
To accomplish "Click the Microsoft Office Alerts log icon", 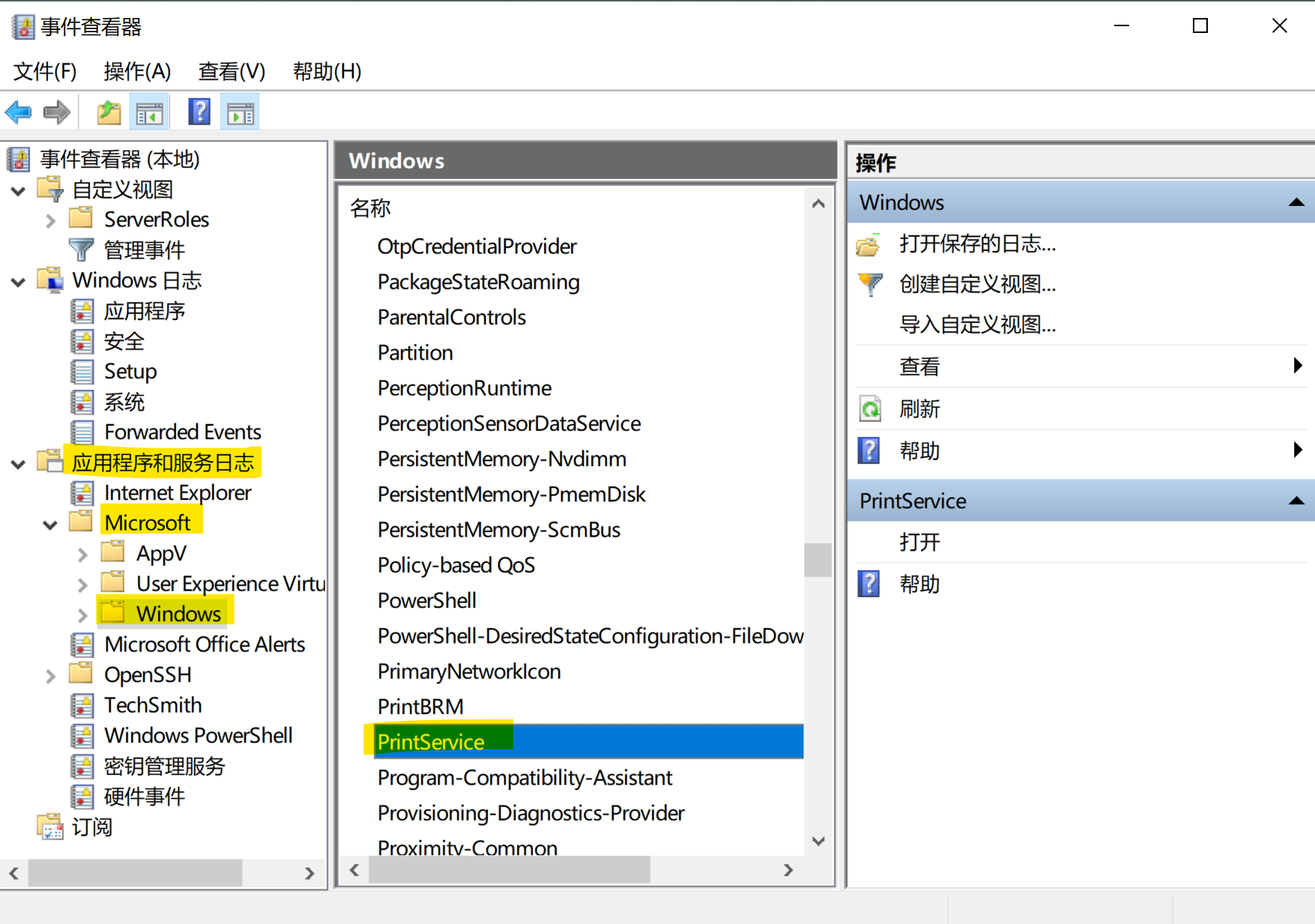I will tap(82, 644).
